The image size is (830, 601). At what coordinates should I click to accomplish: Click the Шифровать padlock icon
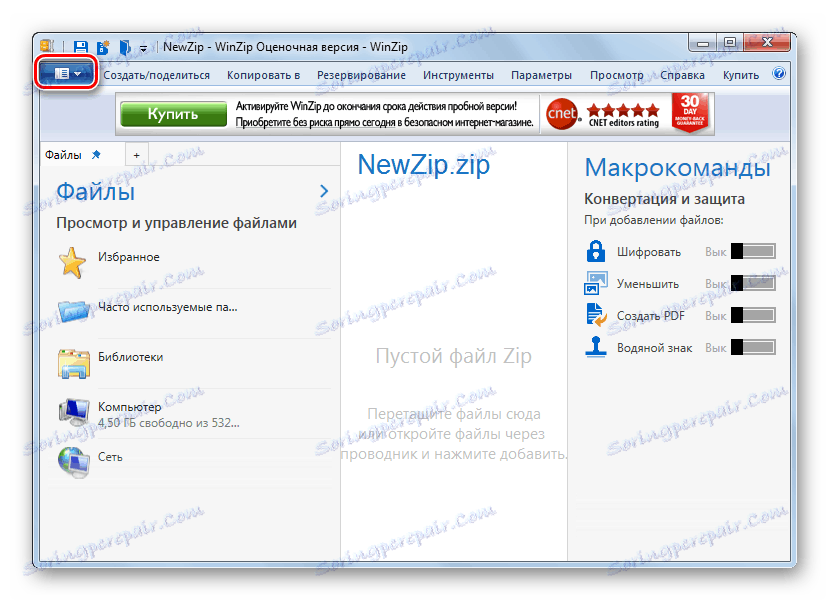(596, 251)
